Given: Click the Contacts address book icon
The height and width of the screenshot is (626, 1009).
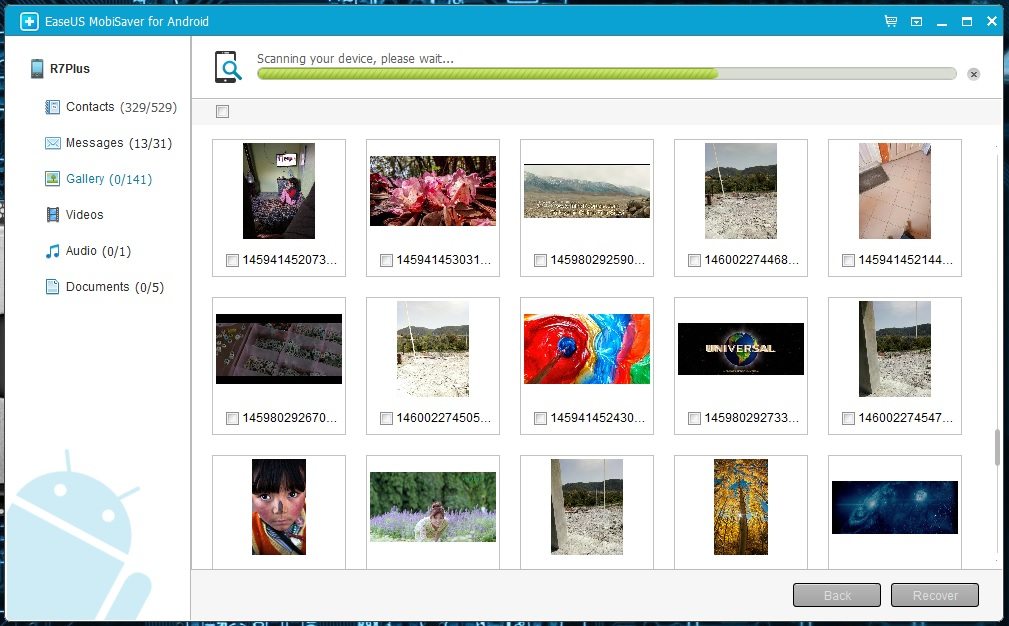Looking at the screenshot, I should click(x=53, y=107).
